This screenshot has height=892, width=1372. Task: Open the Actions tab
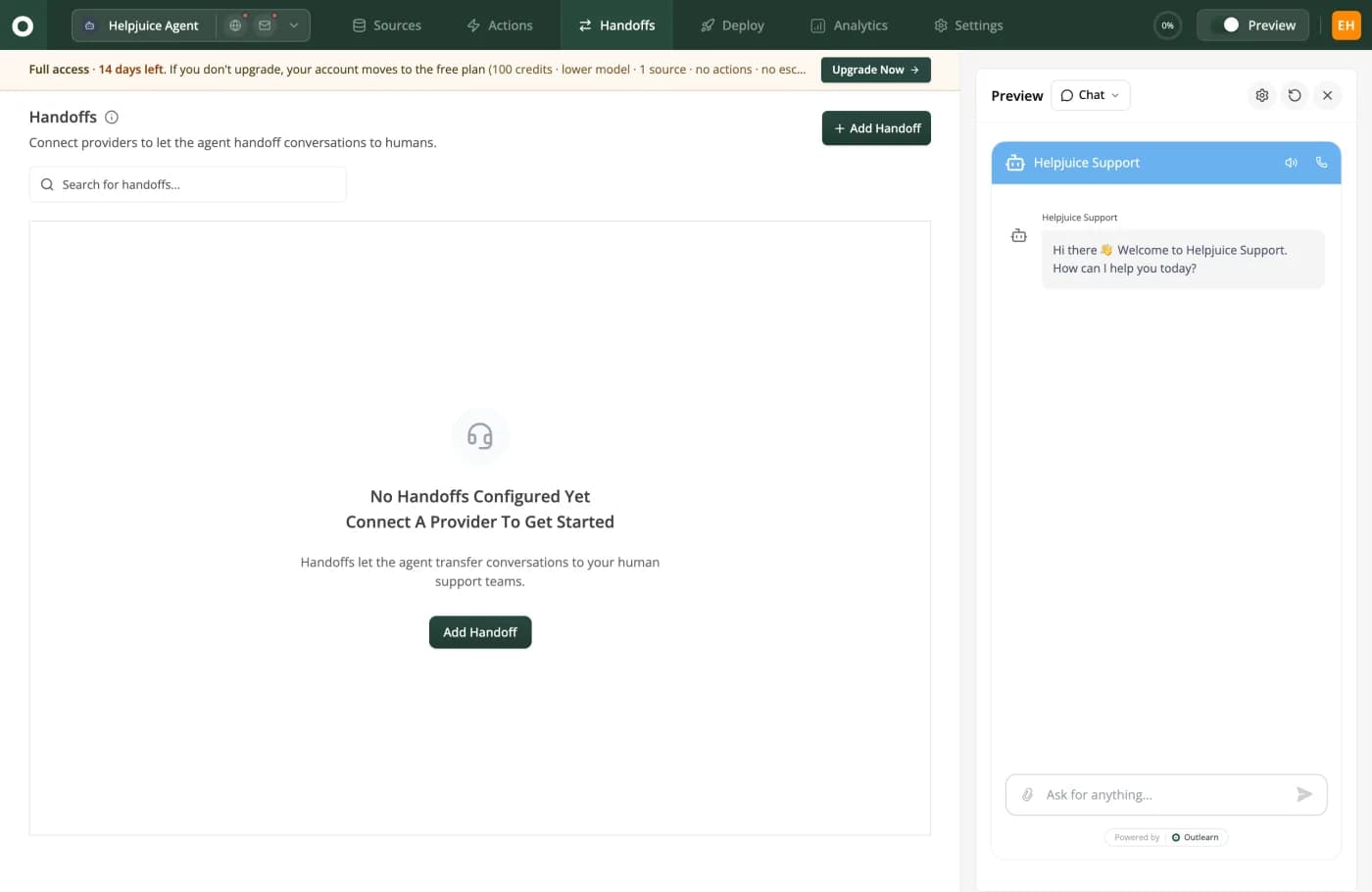tap(500, 25)
